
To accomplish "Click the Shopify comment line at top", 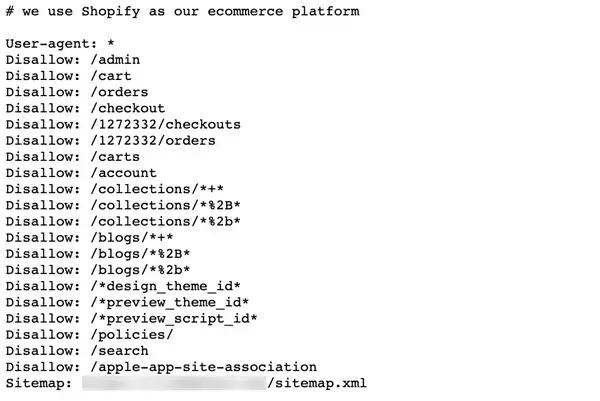I will point(183,11).
